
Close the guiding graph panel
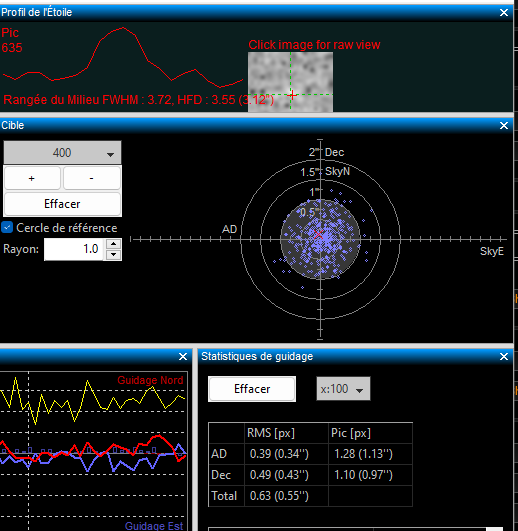pos(183,357)
